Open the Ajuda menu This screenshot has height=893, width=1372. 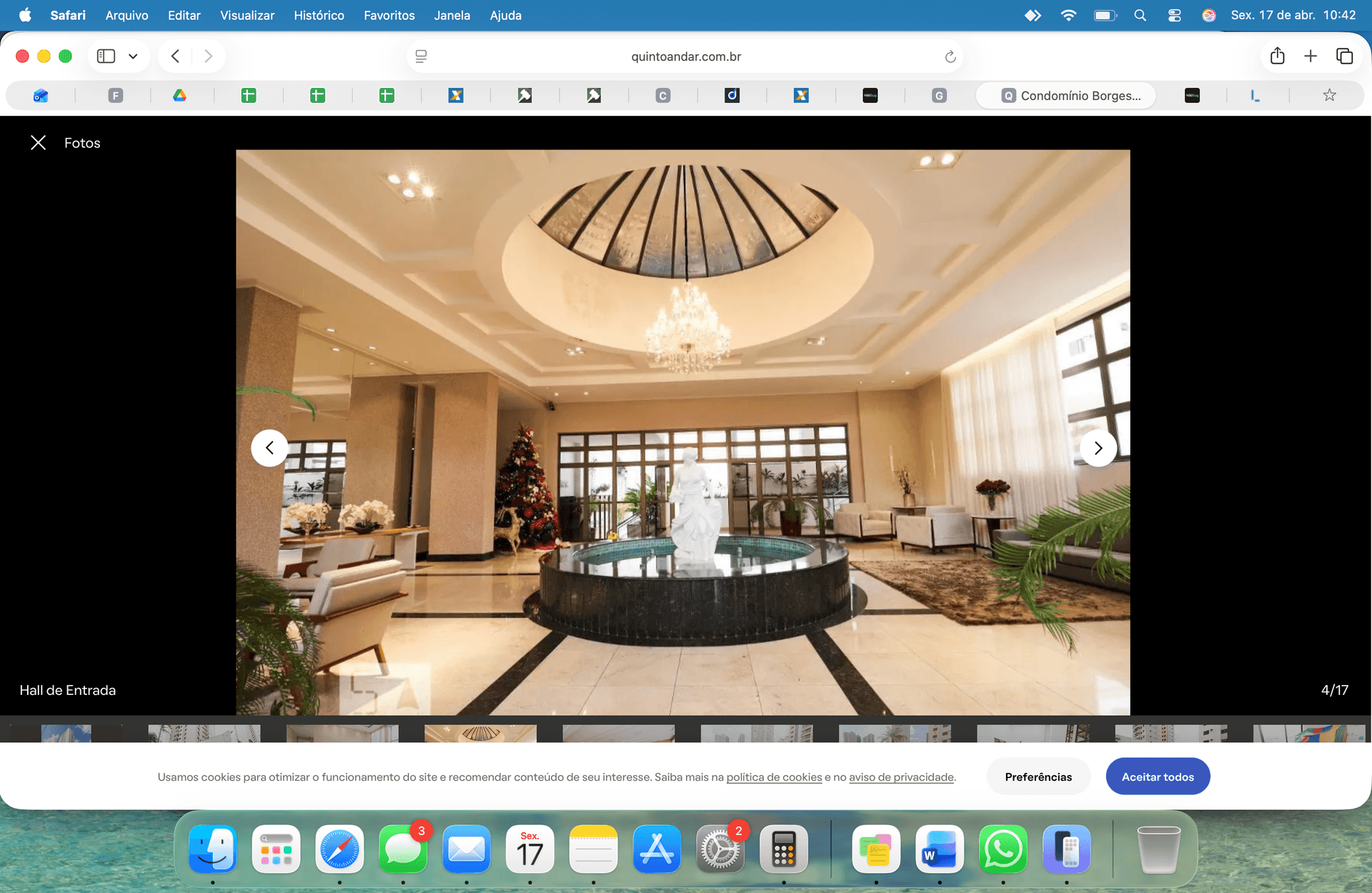coord(505,15)
